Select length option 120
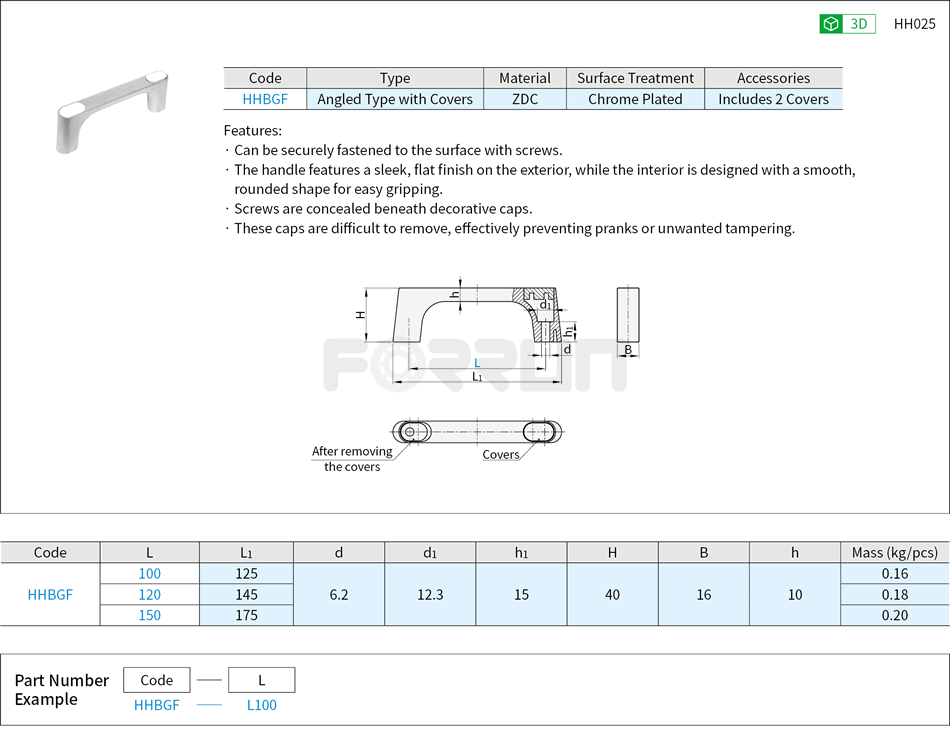The width and height of the screenshot is (950, 730). 149,594
